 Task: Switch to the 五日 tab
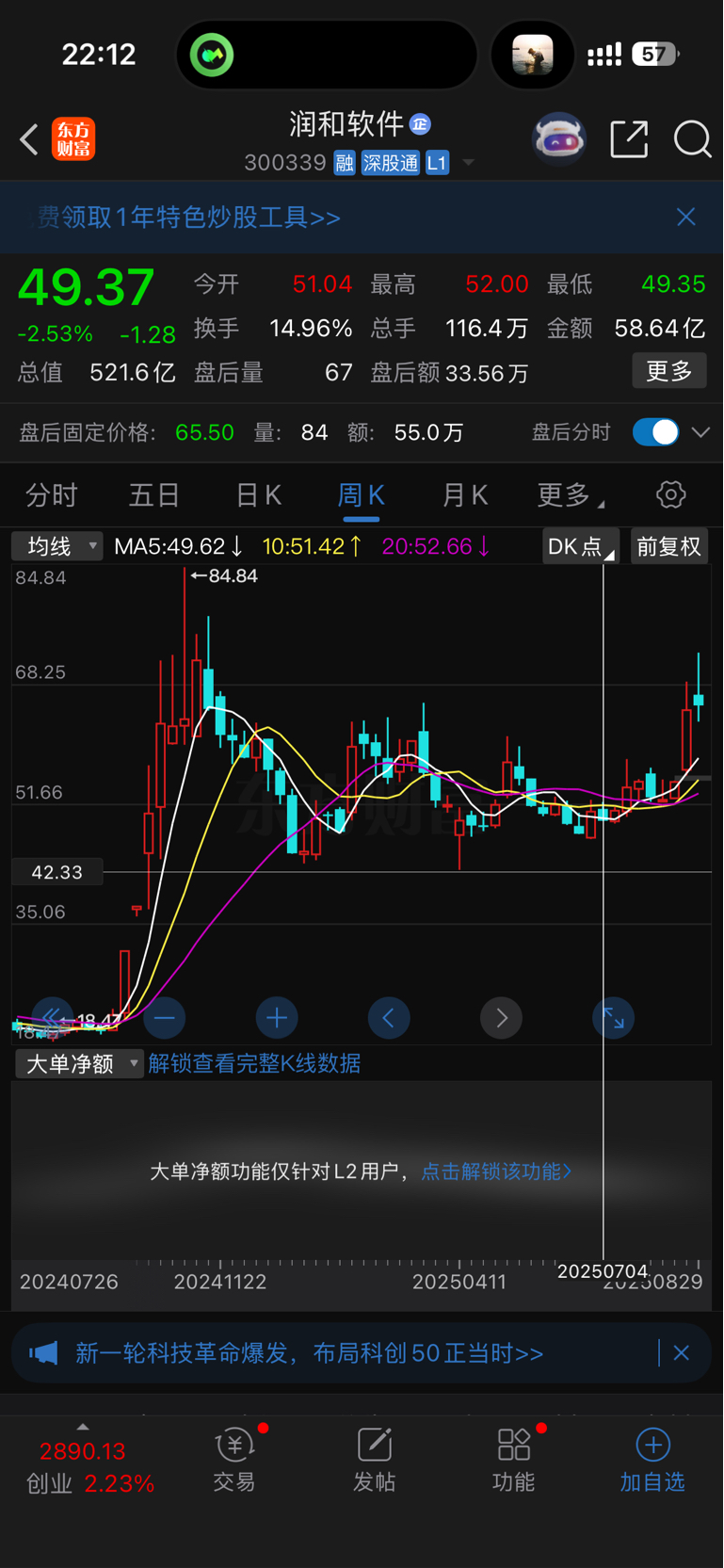click(154, 495)
